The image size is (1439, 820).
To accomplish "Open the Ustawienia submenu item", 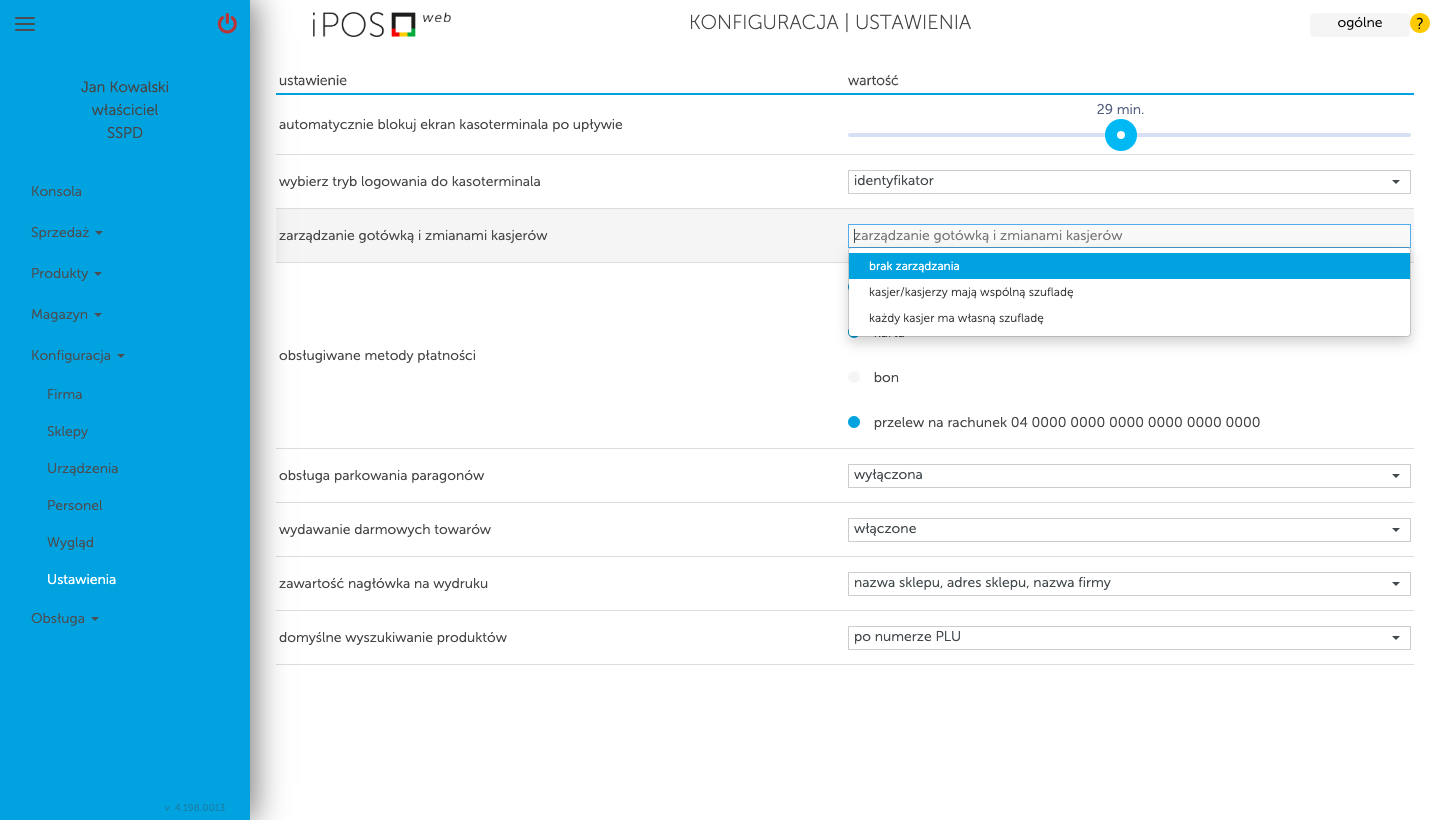I will tap(82, 579).
